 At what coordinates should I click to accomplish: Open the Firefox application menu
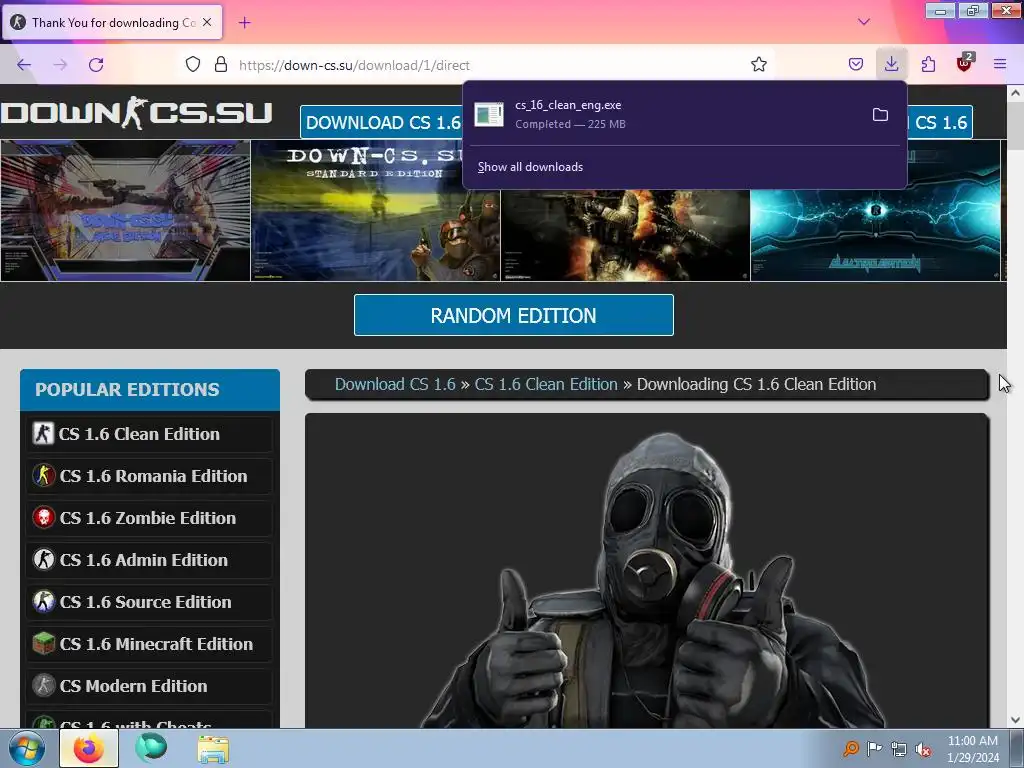[x=1000, y=64]
